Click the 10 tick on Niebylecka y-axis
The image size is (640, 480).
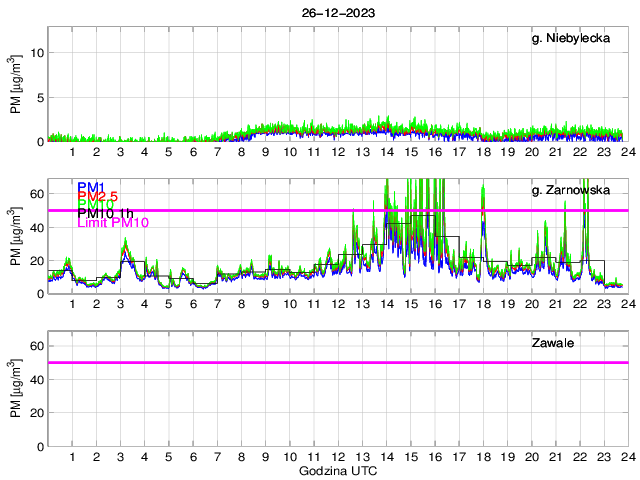[x=35, y=52]
